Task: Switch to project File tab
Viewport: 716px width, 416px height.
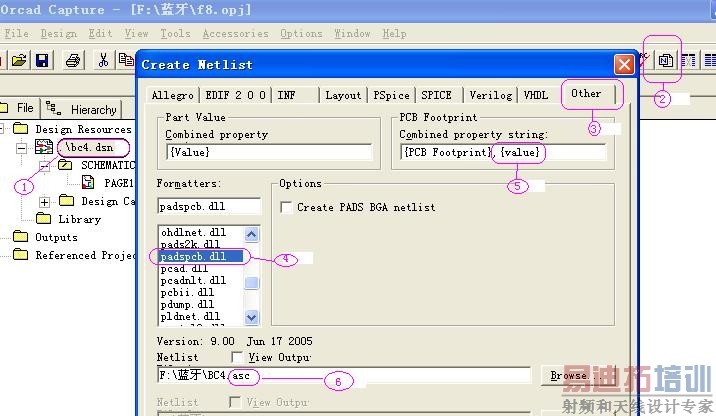Action: 19,108
